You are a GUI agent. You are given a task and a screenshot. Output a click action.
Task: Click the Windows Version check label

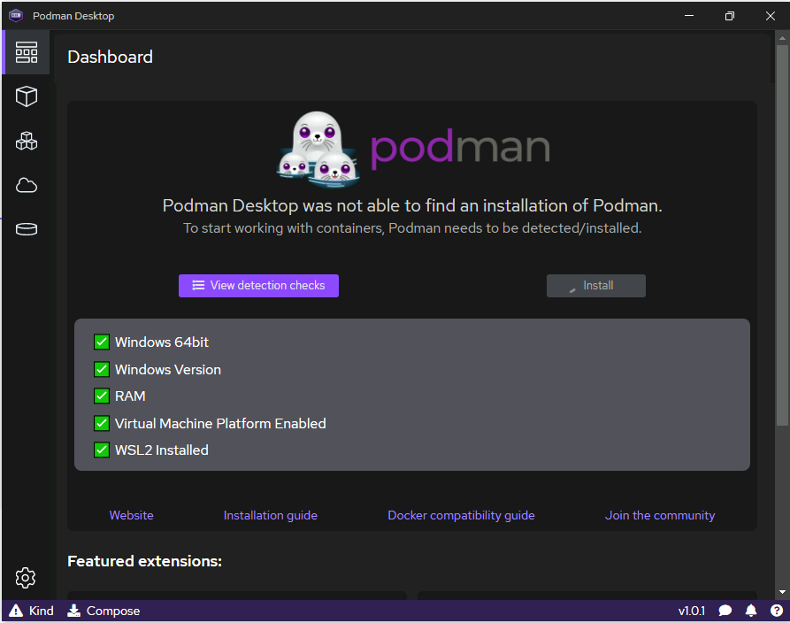tap(168, 370)
